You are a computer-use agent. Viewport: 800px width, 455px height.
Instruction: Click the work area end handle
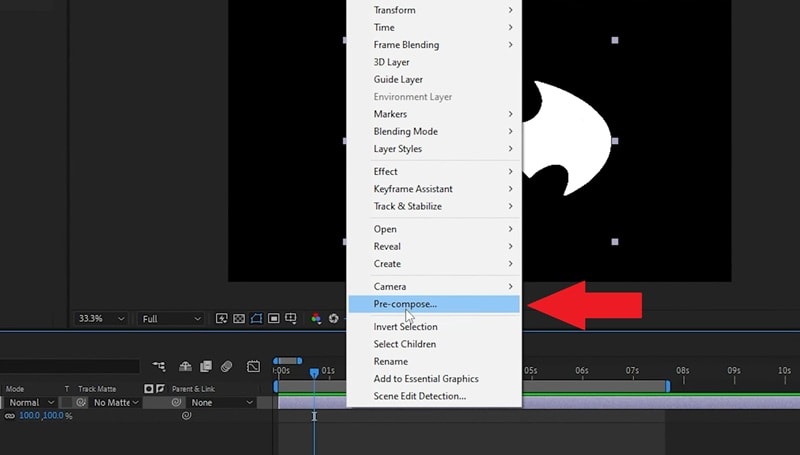pyautogui.click(x=667, y=386)
